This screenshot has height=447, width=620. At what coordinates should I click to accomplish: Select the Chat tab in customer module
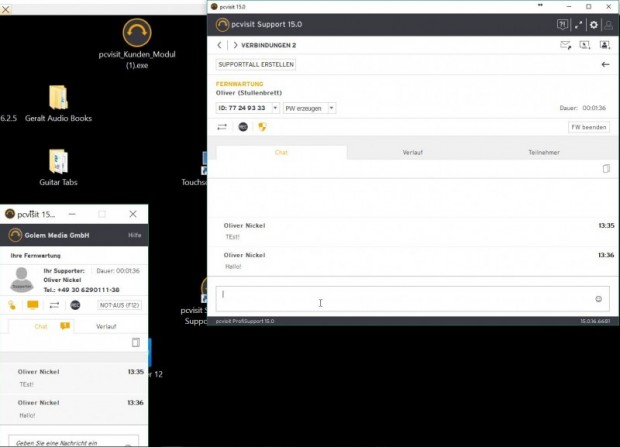41,326
